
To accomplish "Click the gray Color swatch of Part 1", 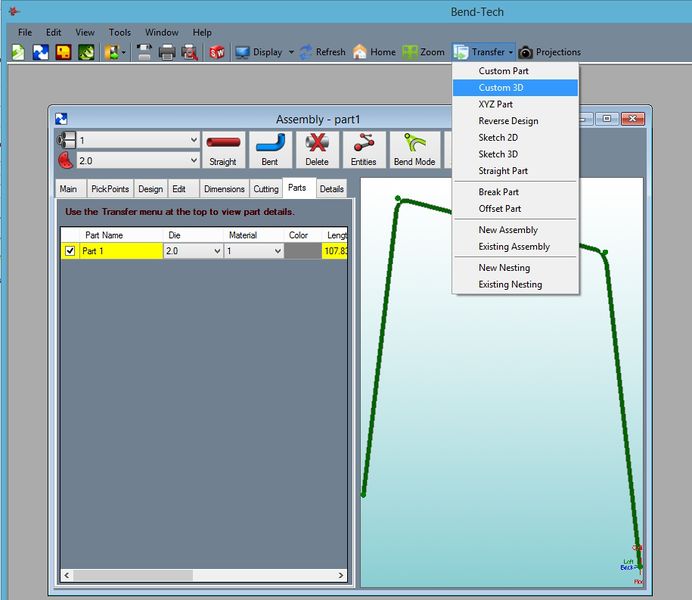I will 303,251.
